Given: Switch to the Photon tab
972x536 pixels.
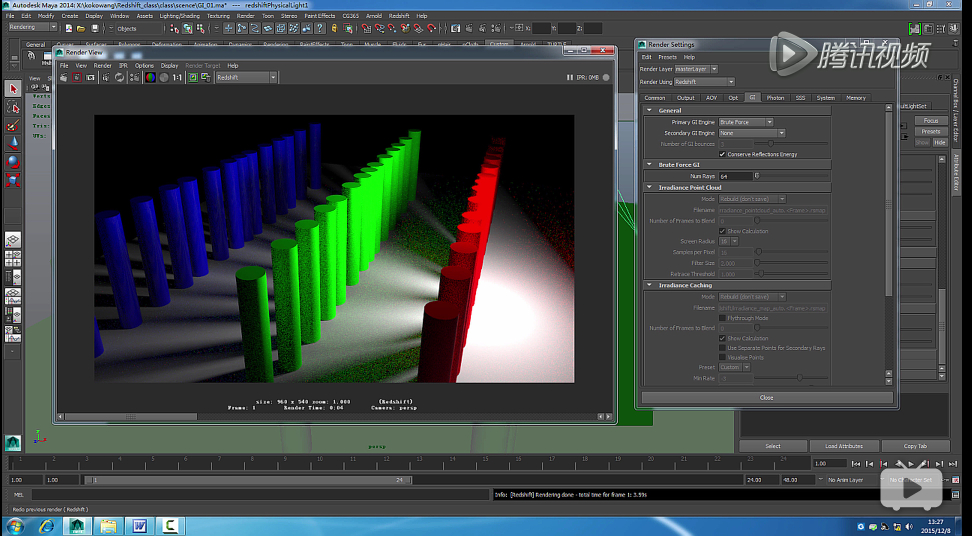Looking at the screenshot, I should [775, 98].
